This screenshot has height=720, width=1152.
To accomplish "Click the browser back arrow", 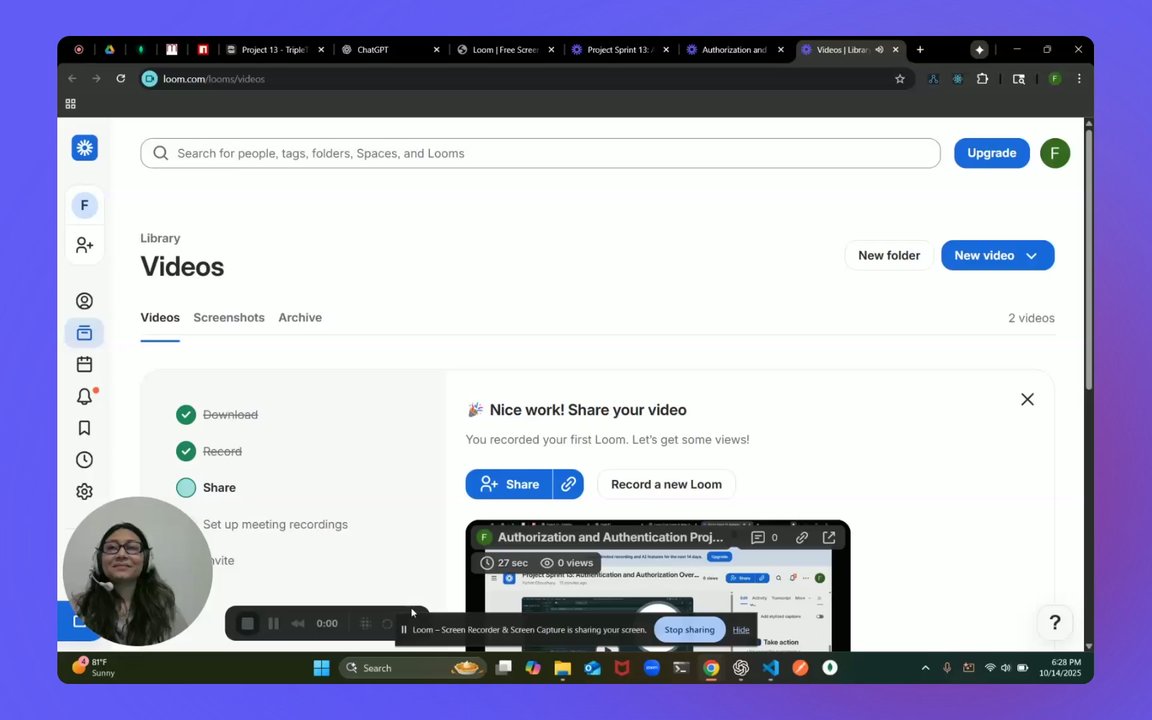I will 72,79.
